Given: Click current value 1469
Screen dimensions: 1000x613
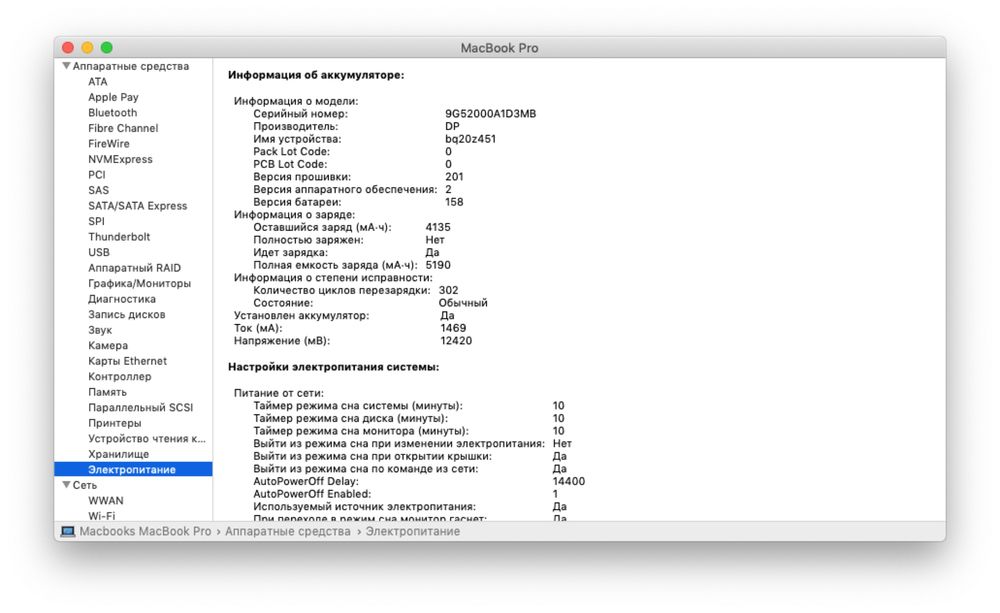Looking at the screenshot, I should 453,328.
